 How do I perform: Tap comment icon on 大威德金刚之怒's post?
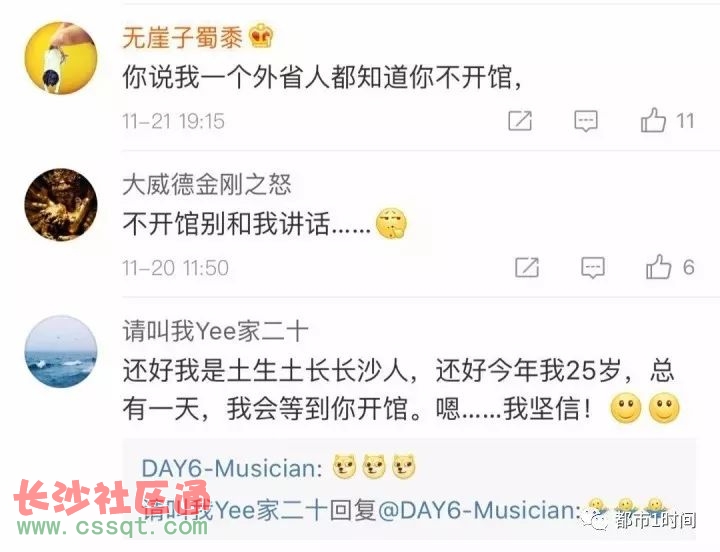click(x=593, y=267)
